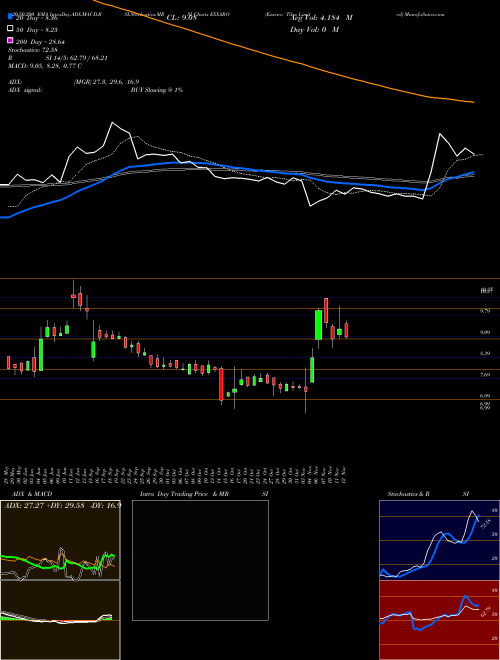Open the empty Intra Day Trading Price panel

(x=200, y=560)
